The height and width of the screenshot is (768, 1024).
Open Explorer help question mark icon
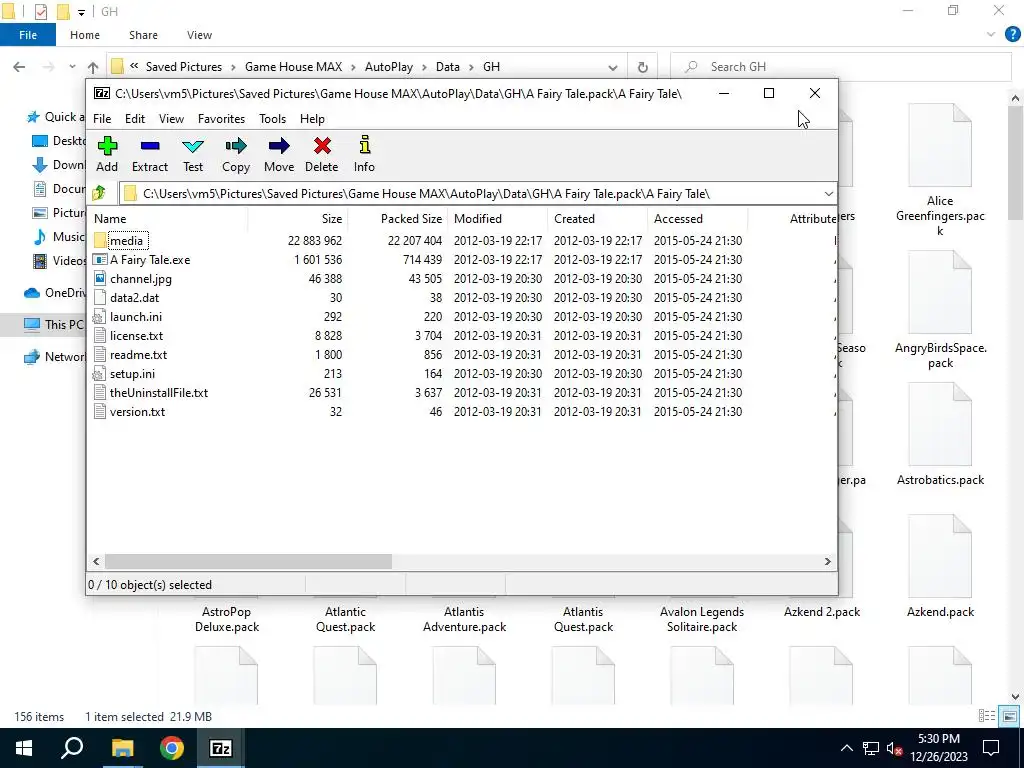click(1012, 35)
